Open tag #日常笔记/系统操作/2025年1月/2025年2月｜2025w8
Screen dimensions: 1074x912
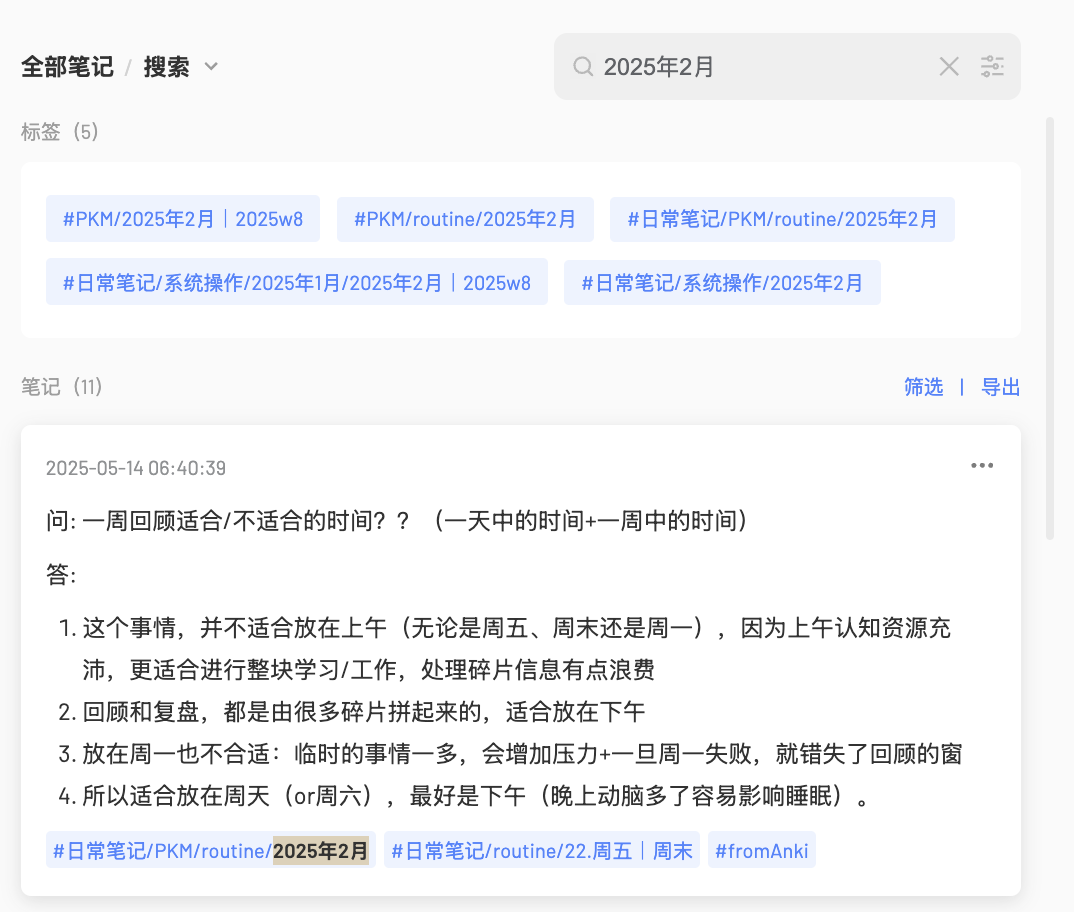point(297,282)
